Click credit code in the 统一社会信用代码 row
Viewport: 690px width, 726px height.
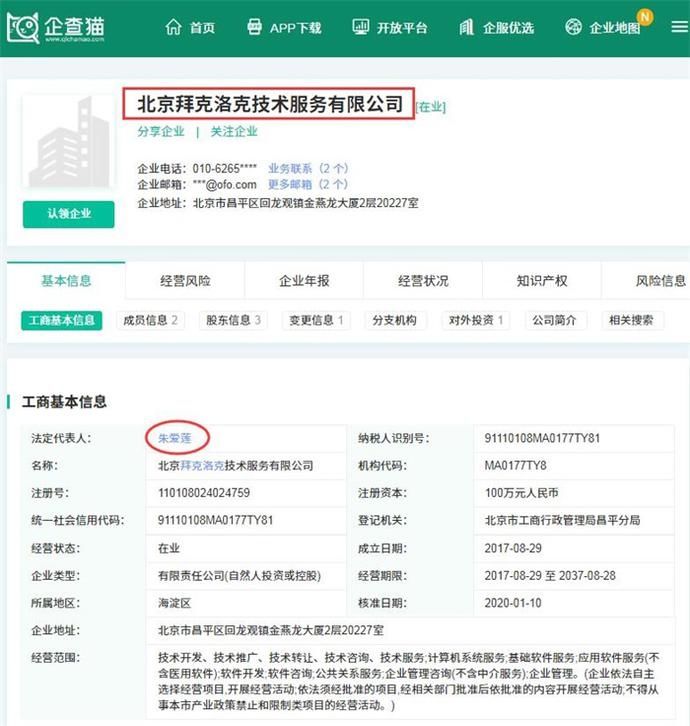[x=215, y=520]
